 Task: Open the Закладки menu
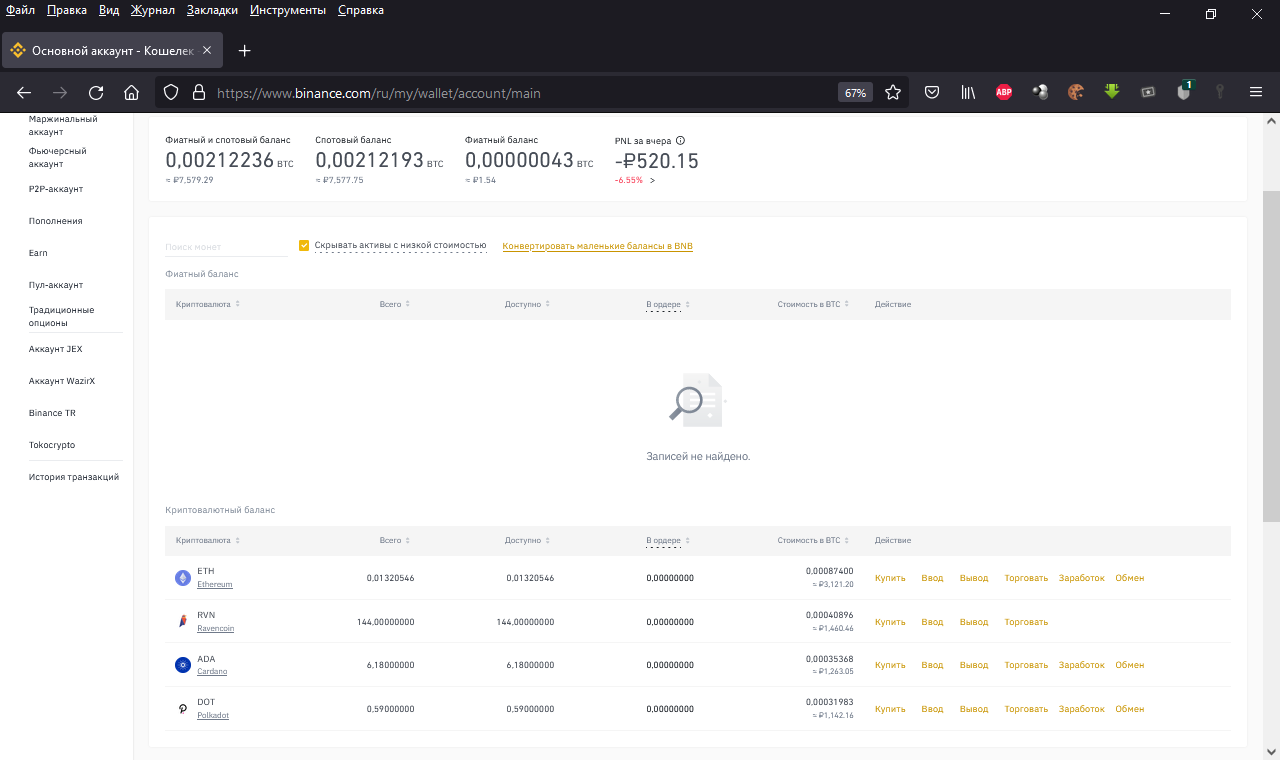pos(212,10)
